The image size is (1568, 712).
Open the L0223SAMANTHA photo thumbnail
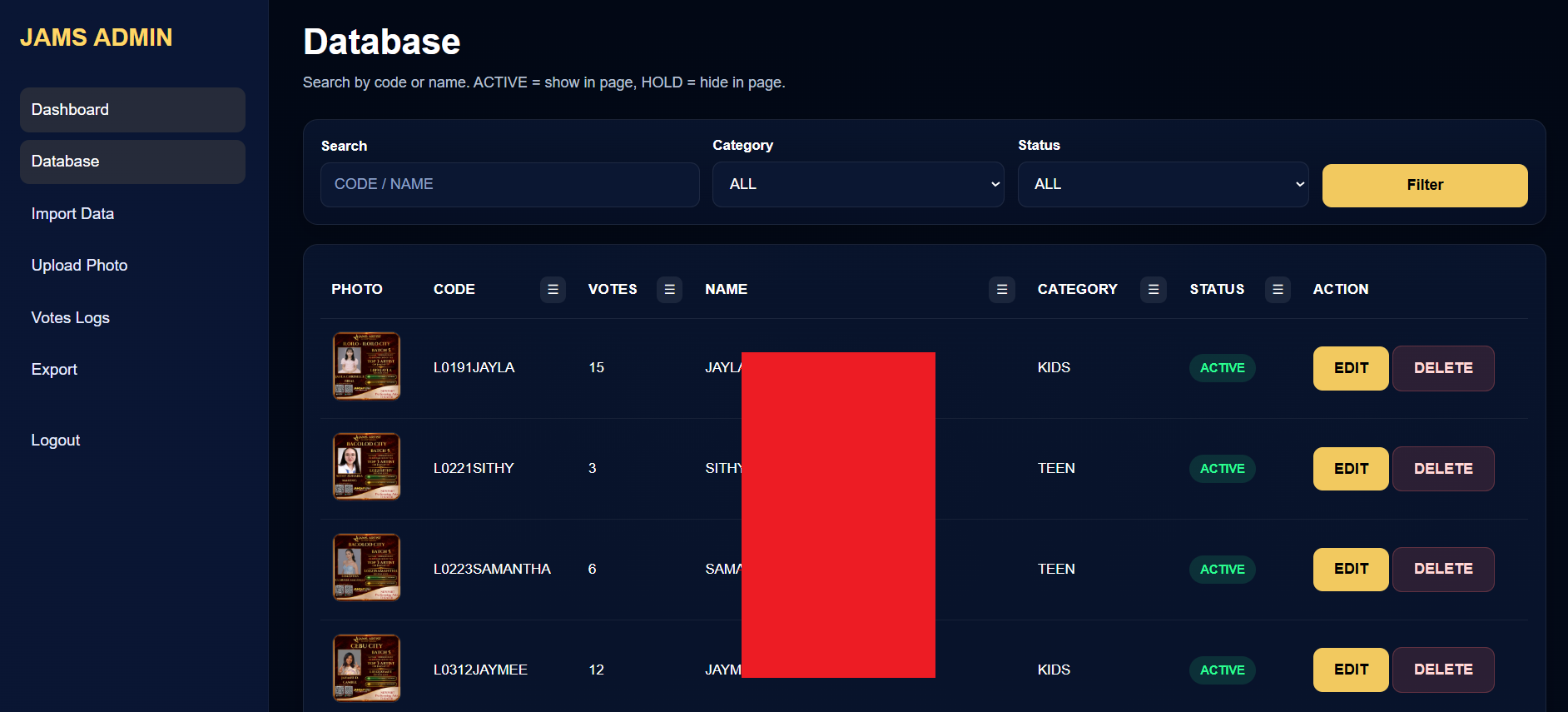click(x=366, y=568)
